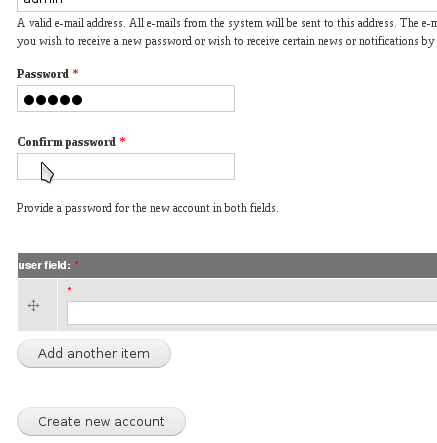The image size is (437, 443).
Task: Click the Provide a password description text
Action: pyautogui.click(x=148, y=208)
